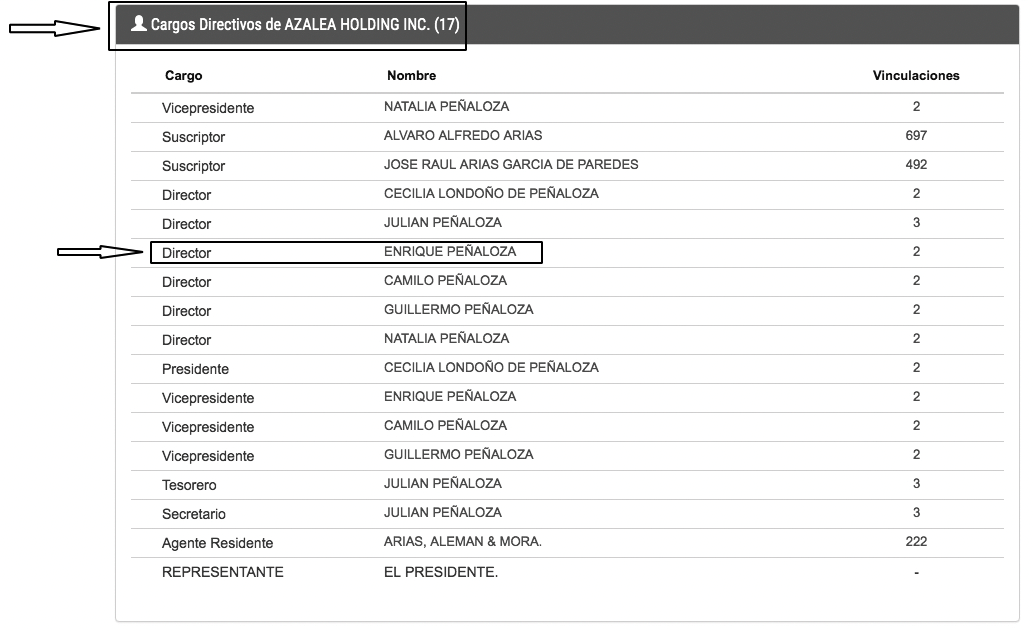1034x631 pixels.
Task: Click the 222 vinculaciones count
Action: point(916,541)
